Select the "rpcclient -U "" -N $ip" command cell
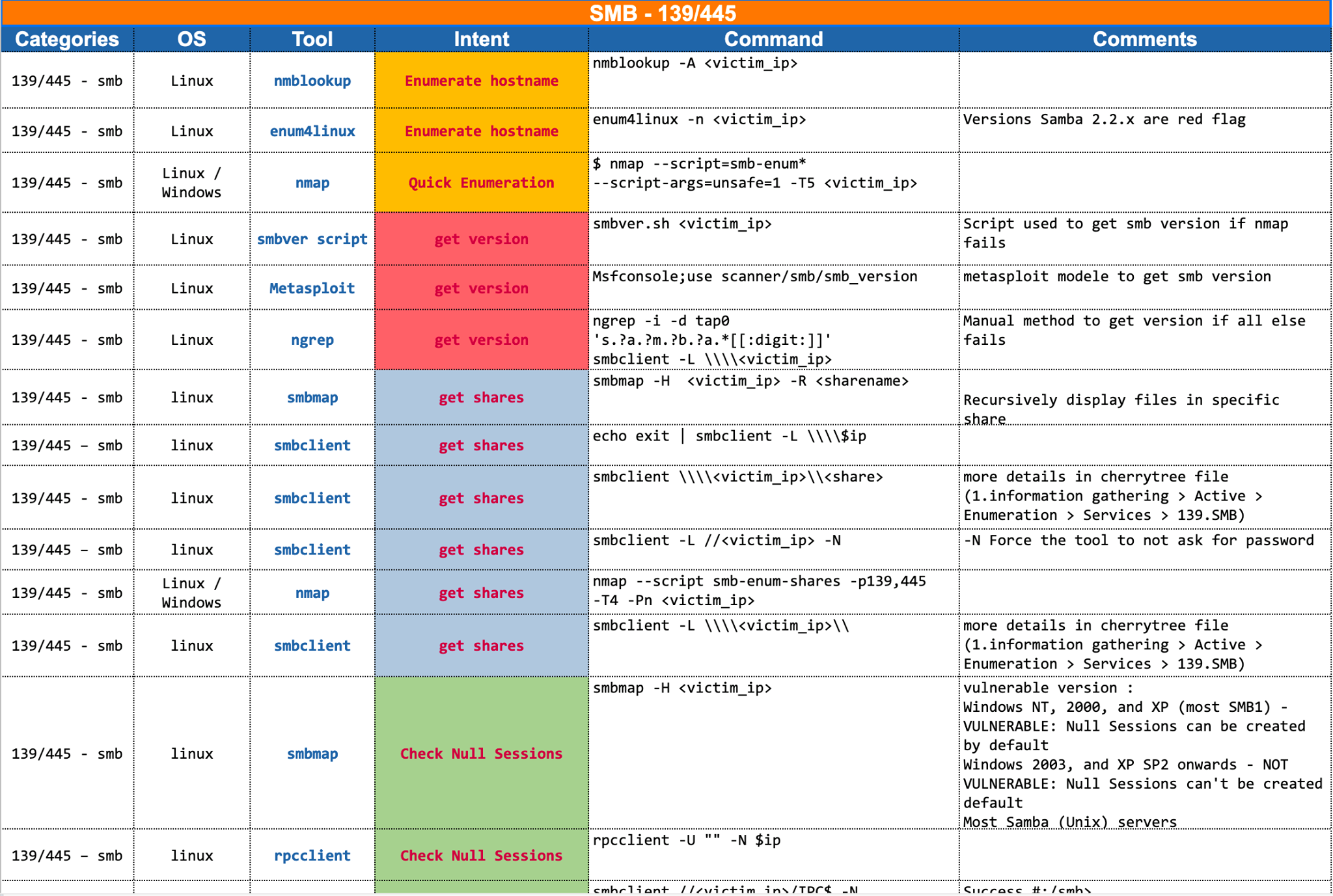 pos(774,855)
